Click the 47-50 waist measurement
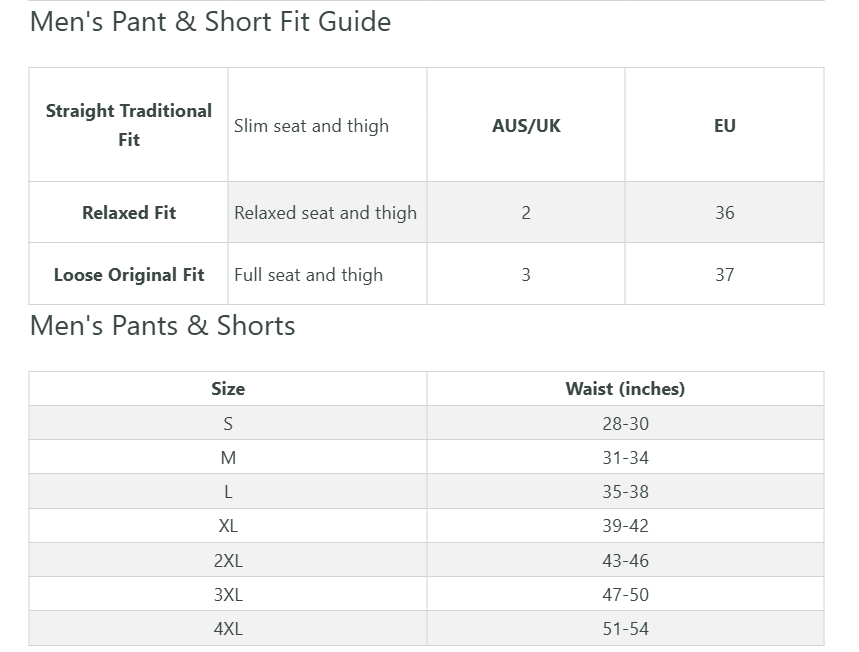This screenshot has width=859, height=652. (x=625, y=595)
